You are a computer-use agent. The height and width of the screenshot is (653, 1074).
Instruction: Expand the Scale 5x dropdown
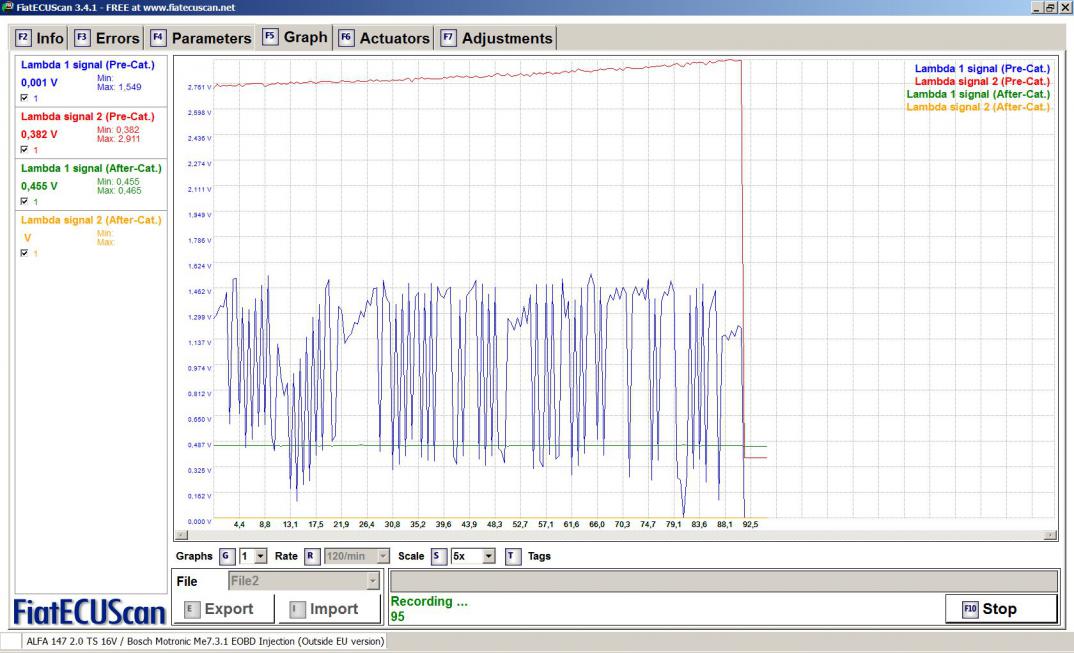pos(489,556)
